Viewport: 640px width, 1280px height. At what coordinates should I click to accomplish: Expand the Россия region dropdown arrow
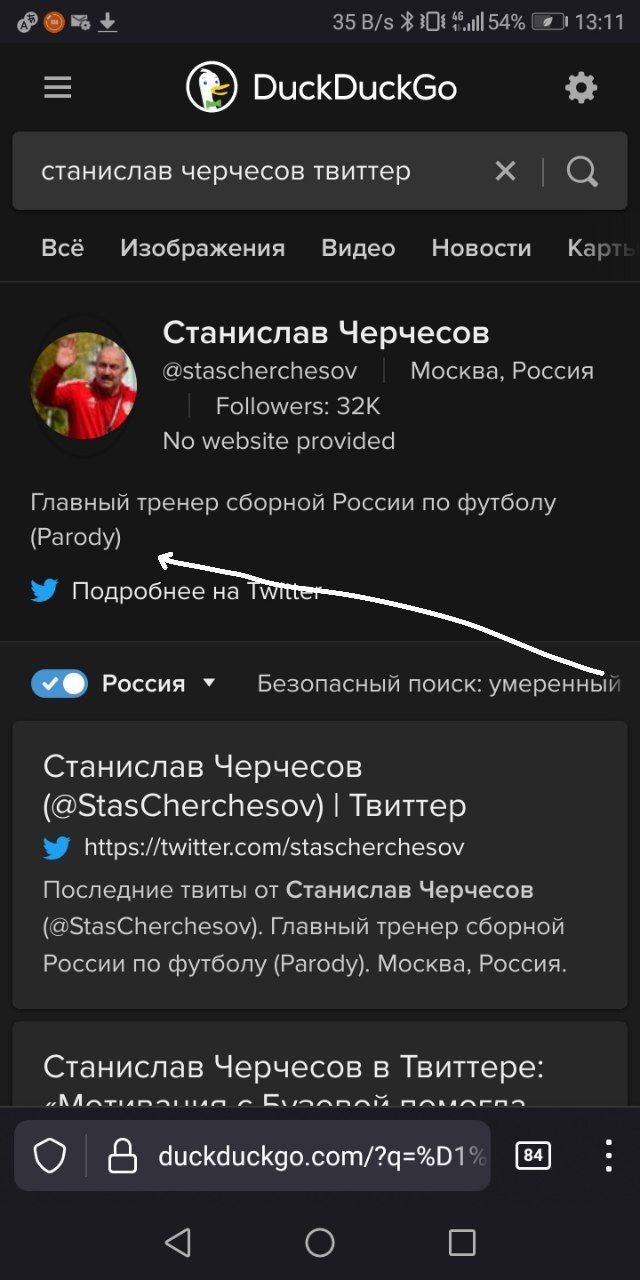(209, 683)
